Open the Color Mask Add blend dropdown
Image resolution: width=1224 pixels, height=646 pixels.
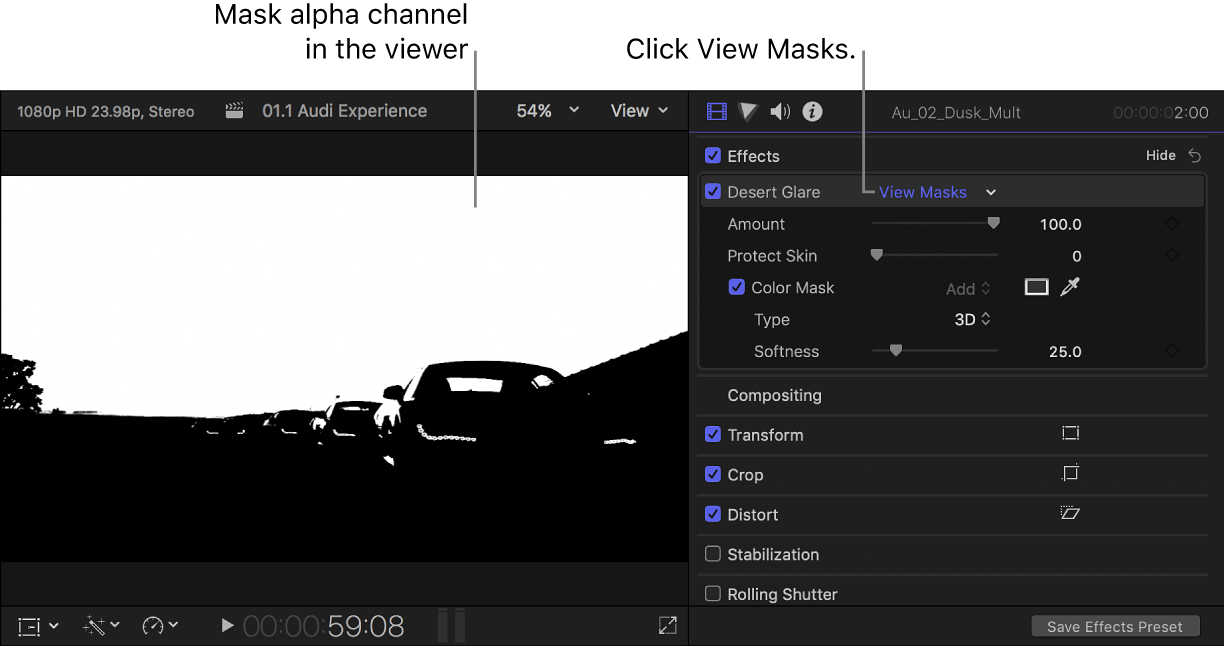(966, 287)
